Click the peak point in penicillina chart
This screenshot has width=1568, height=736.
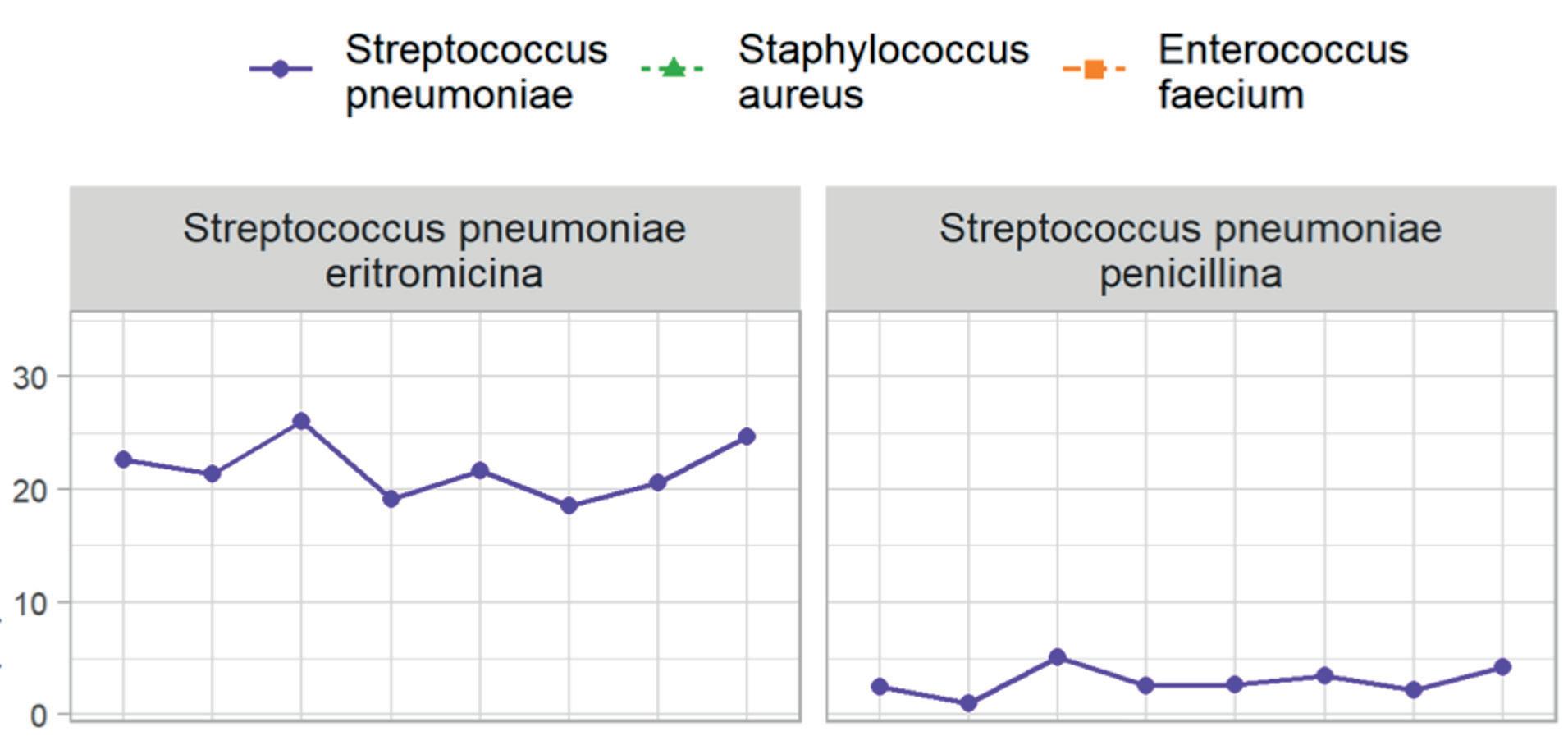(x=1058, y=657)
